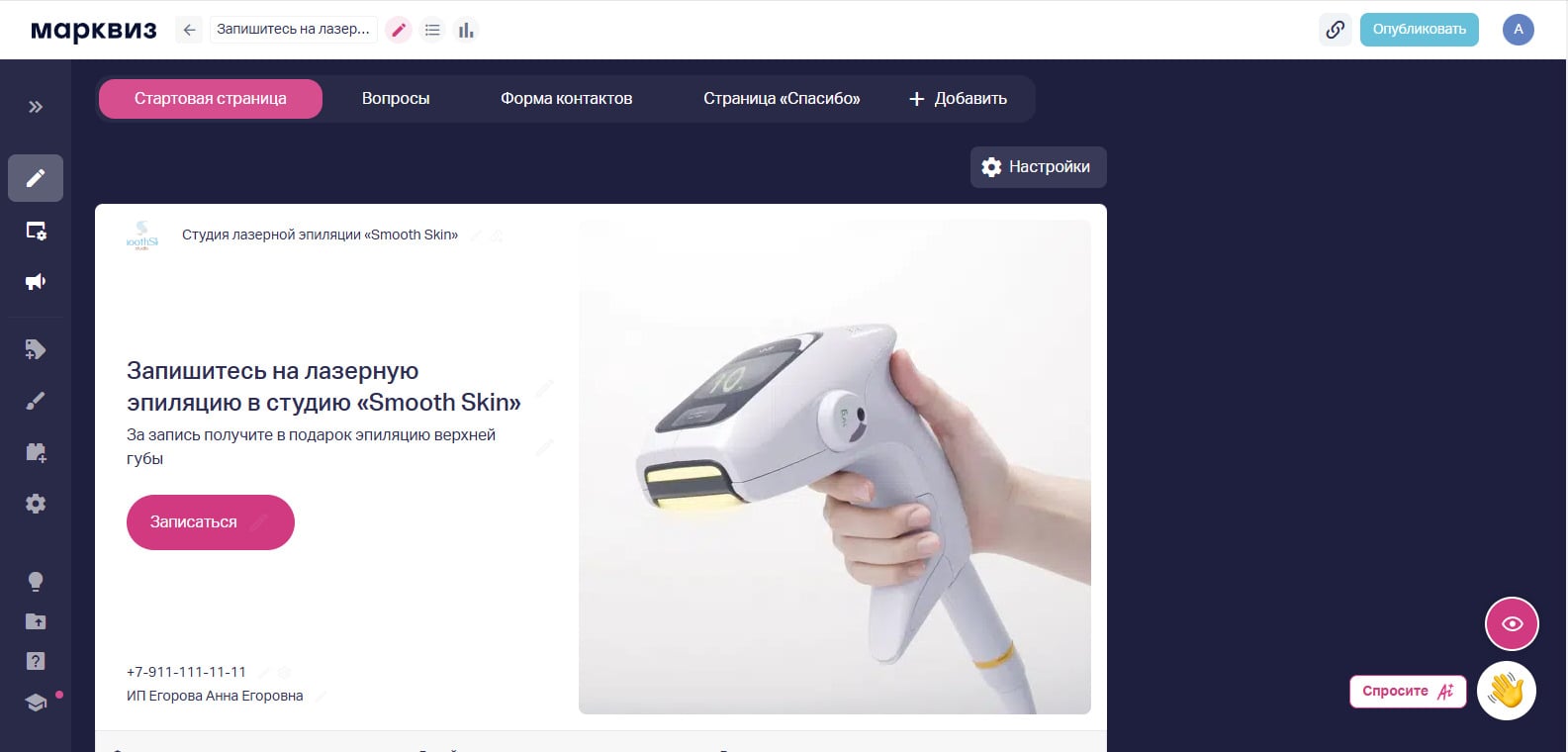Click the folder upload icon in sidebar
1568x752 pixels.
36,621
